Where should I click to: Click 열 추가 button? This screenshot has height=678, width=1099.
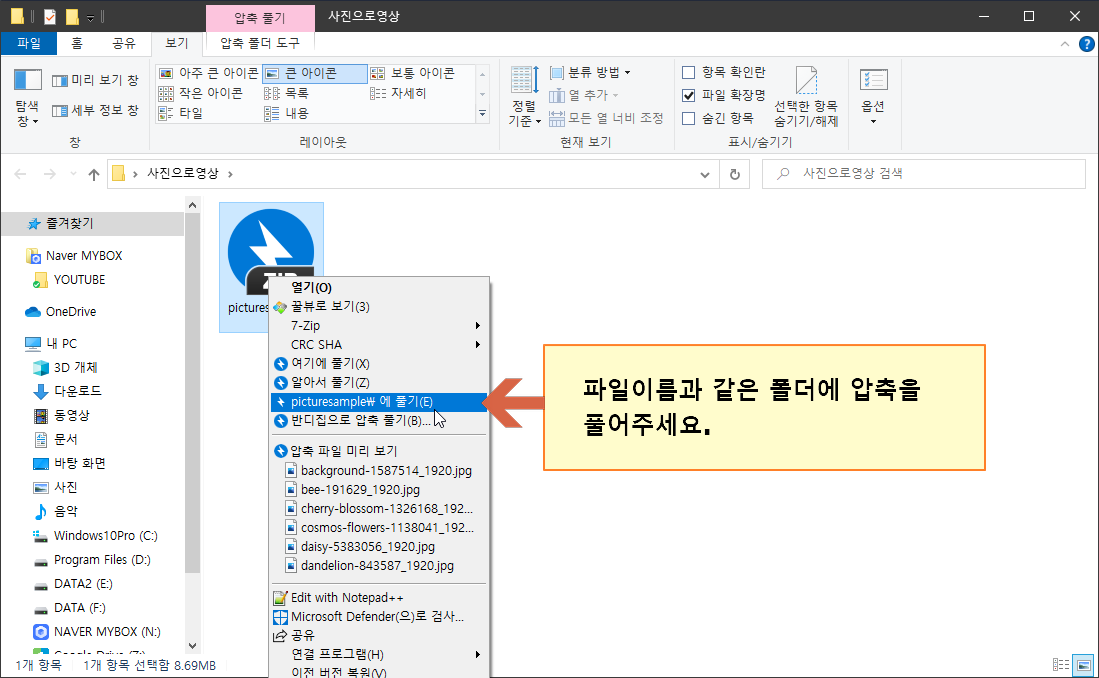pos(584,95)
